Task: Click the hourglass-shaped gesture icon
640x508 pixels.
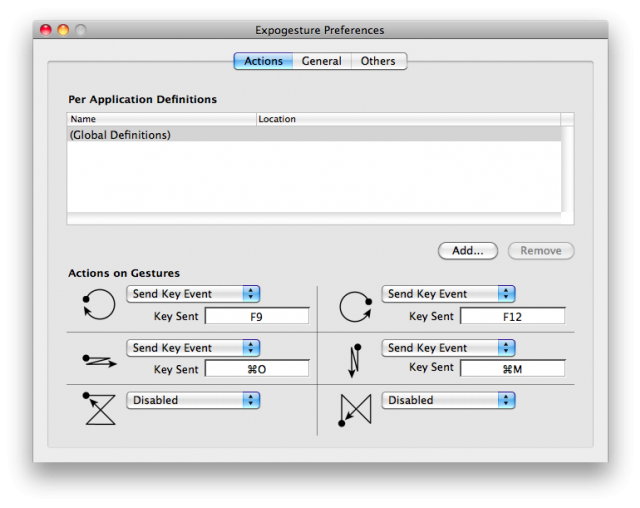Action: [99, 408]
